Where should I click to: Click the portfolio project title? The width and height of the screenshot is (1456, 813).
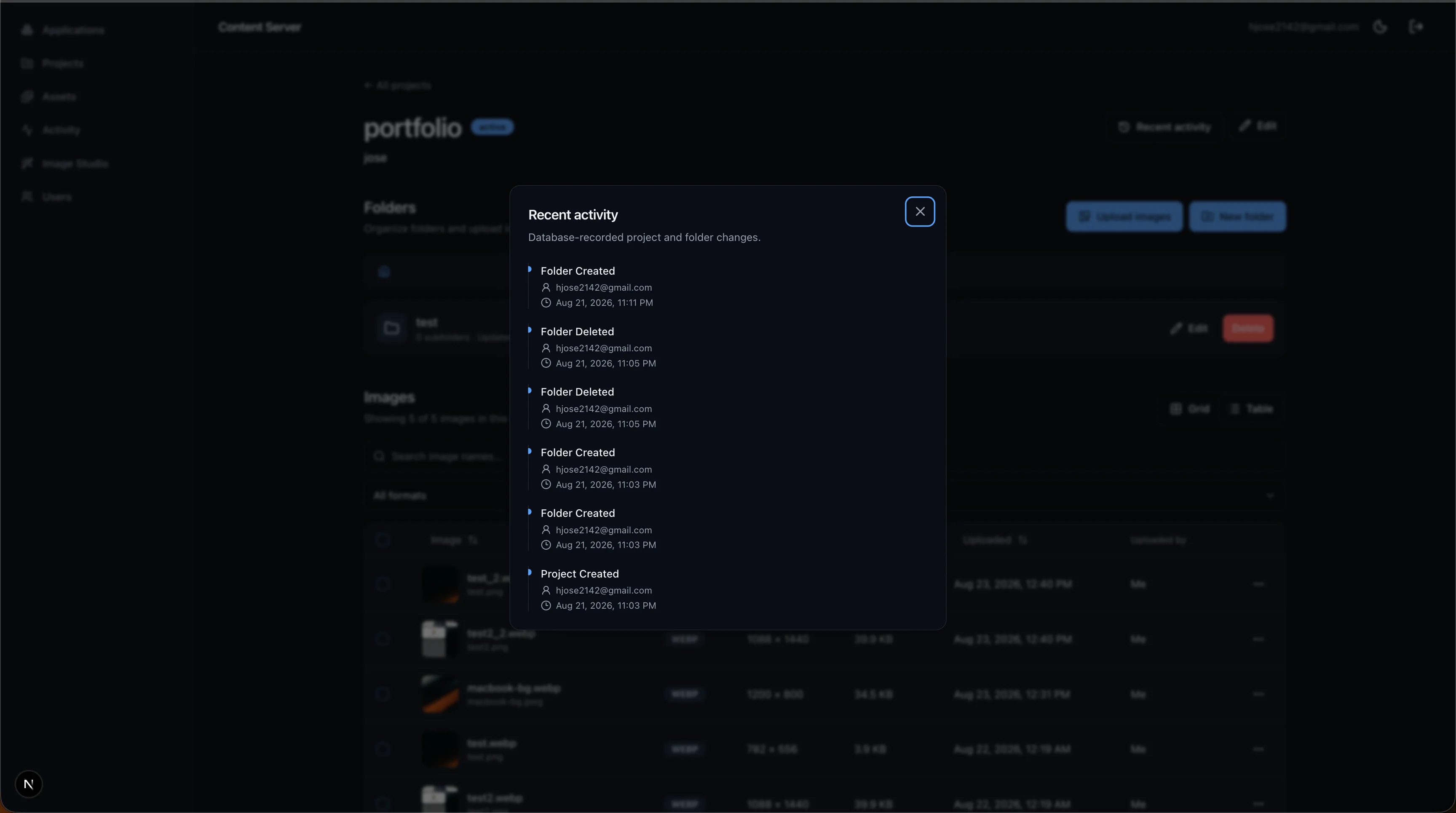[412, 128]
